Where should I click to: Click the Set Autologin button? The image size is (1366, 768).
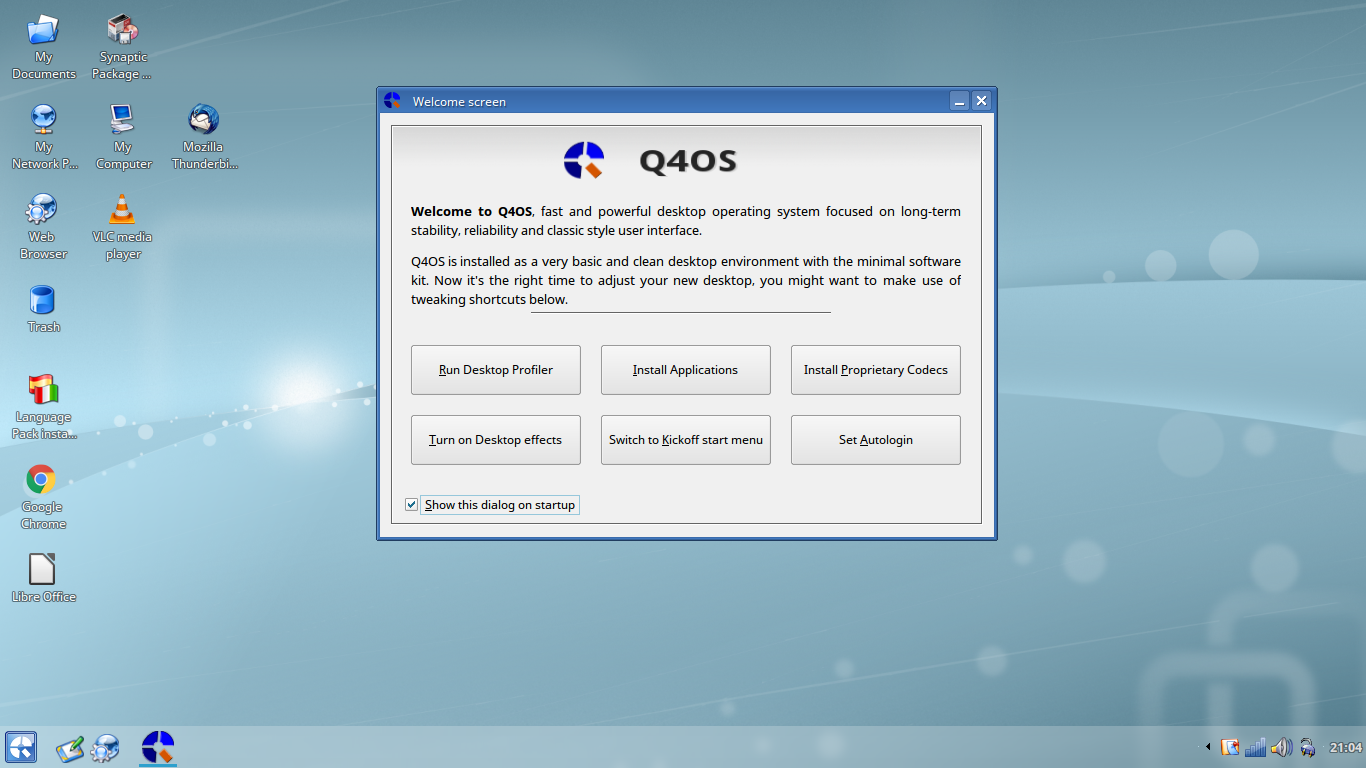coord(876,440)
